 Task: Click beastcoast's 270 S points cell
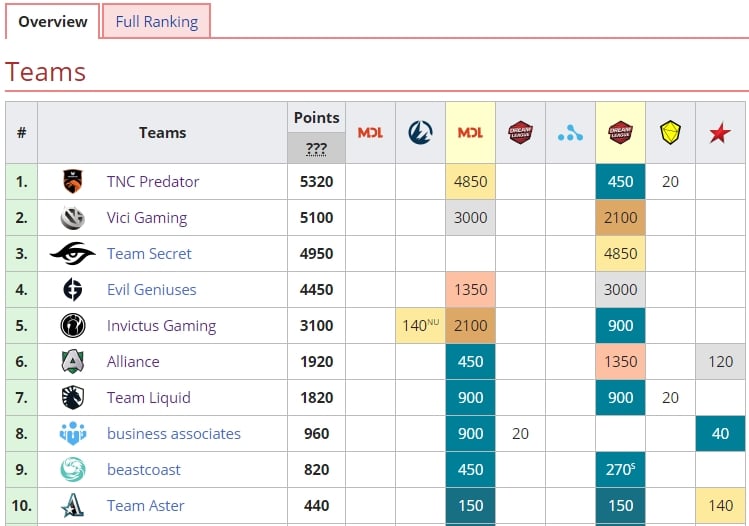click(620, 470)
